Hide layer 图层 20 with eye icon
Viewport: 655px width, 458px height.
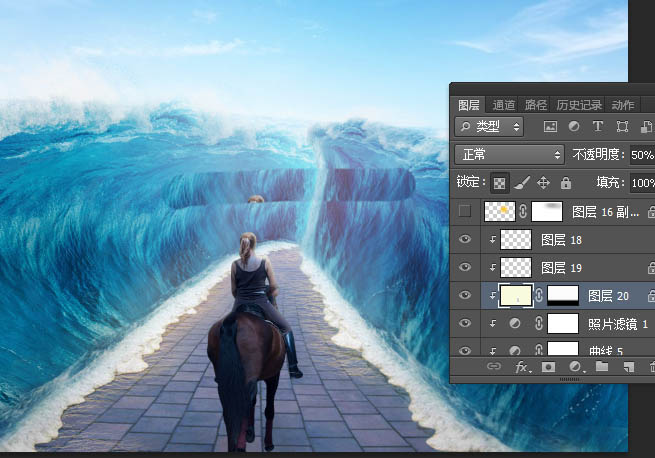tap(465, 295)
